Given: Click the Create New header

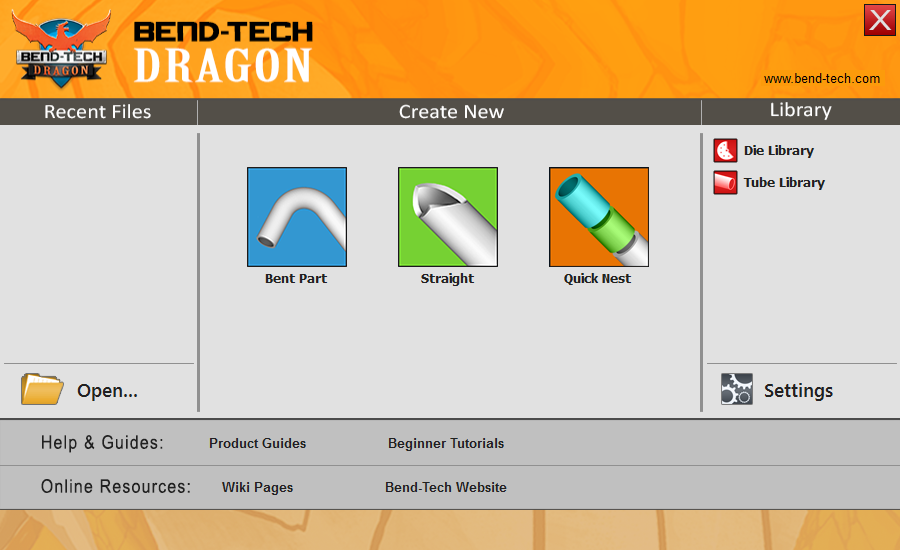Looking at the screenshot, I should click(x=451, y=111).
